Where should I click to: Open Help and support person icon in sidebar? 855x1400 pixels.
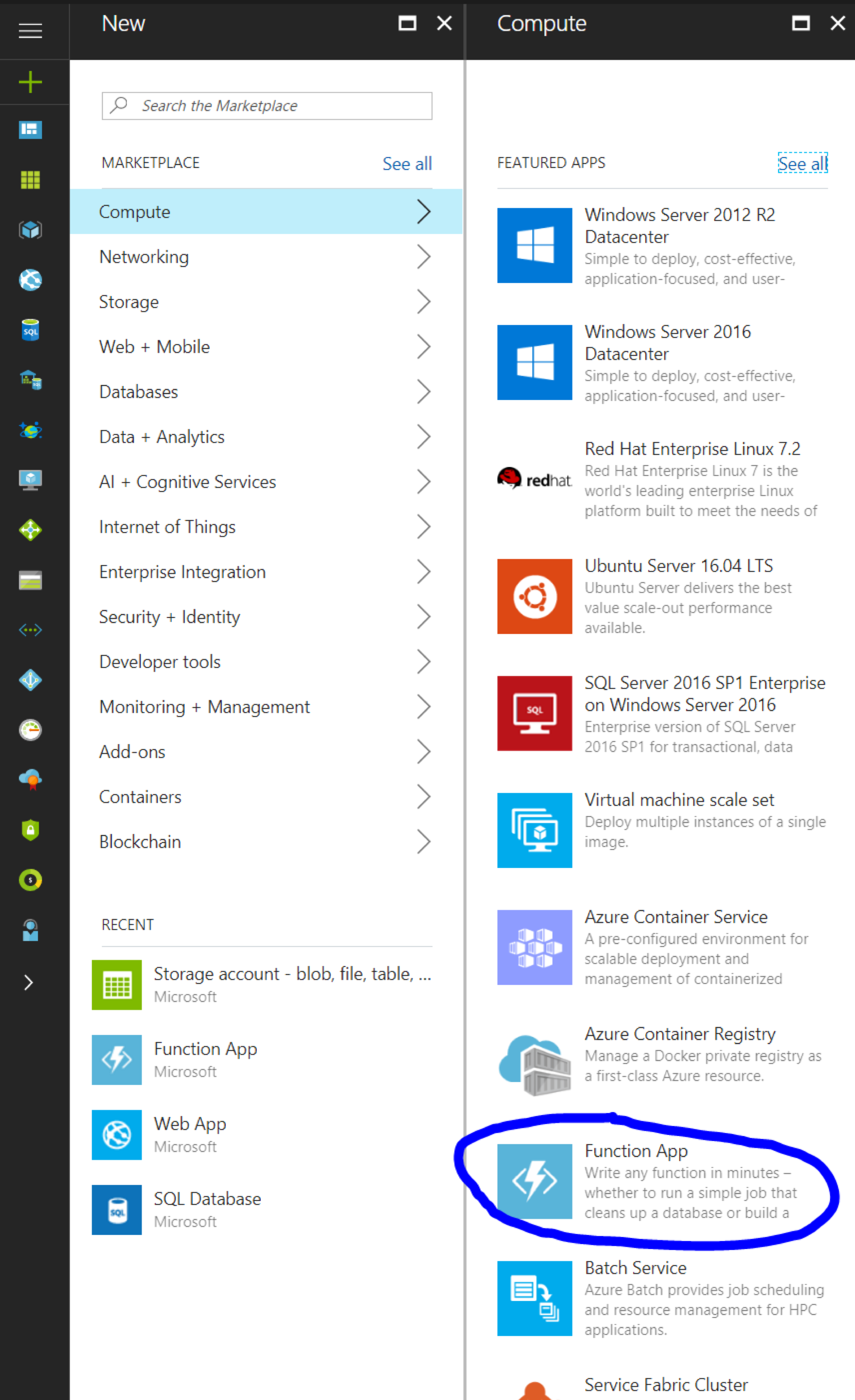tap(30, 930)
